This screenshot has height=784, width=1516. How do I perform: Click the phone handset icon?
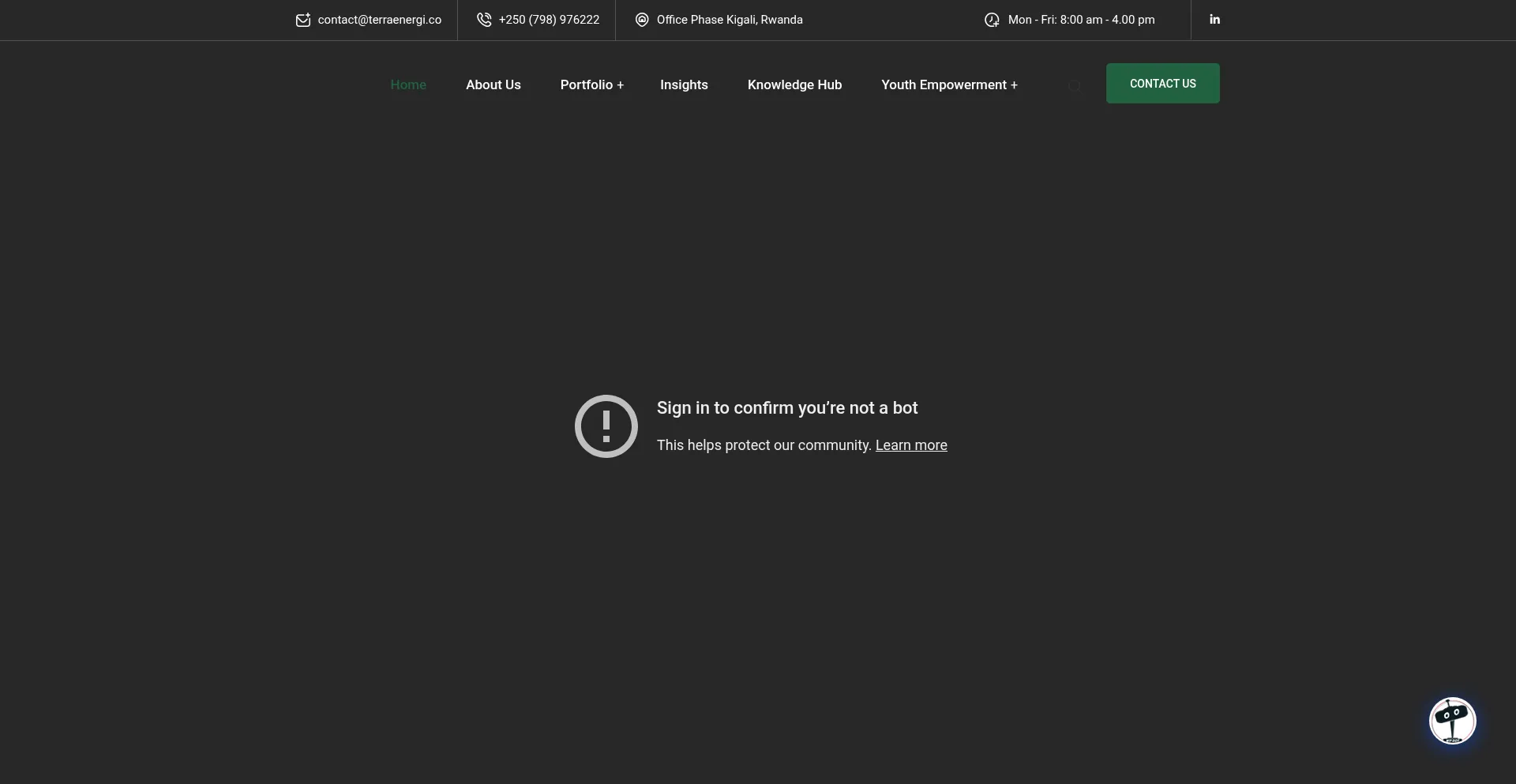(484, 20)
